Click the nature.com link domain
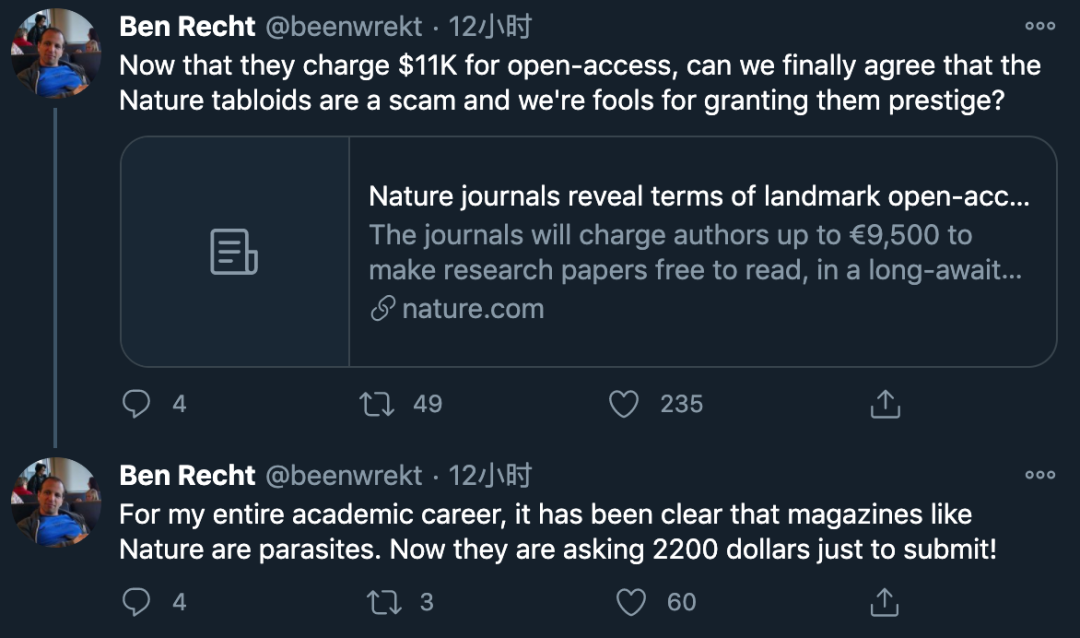Screen dimensions: 1080x638 point(472,309)
